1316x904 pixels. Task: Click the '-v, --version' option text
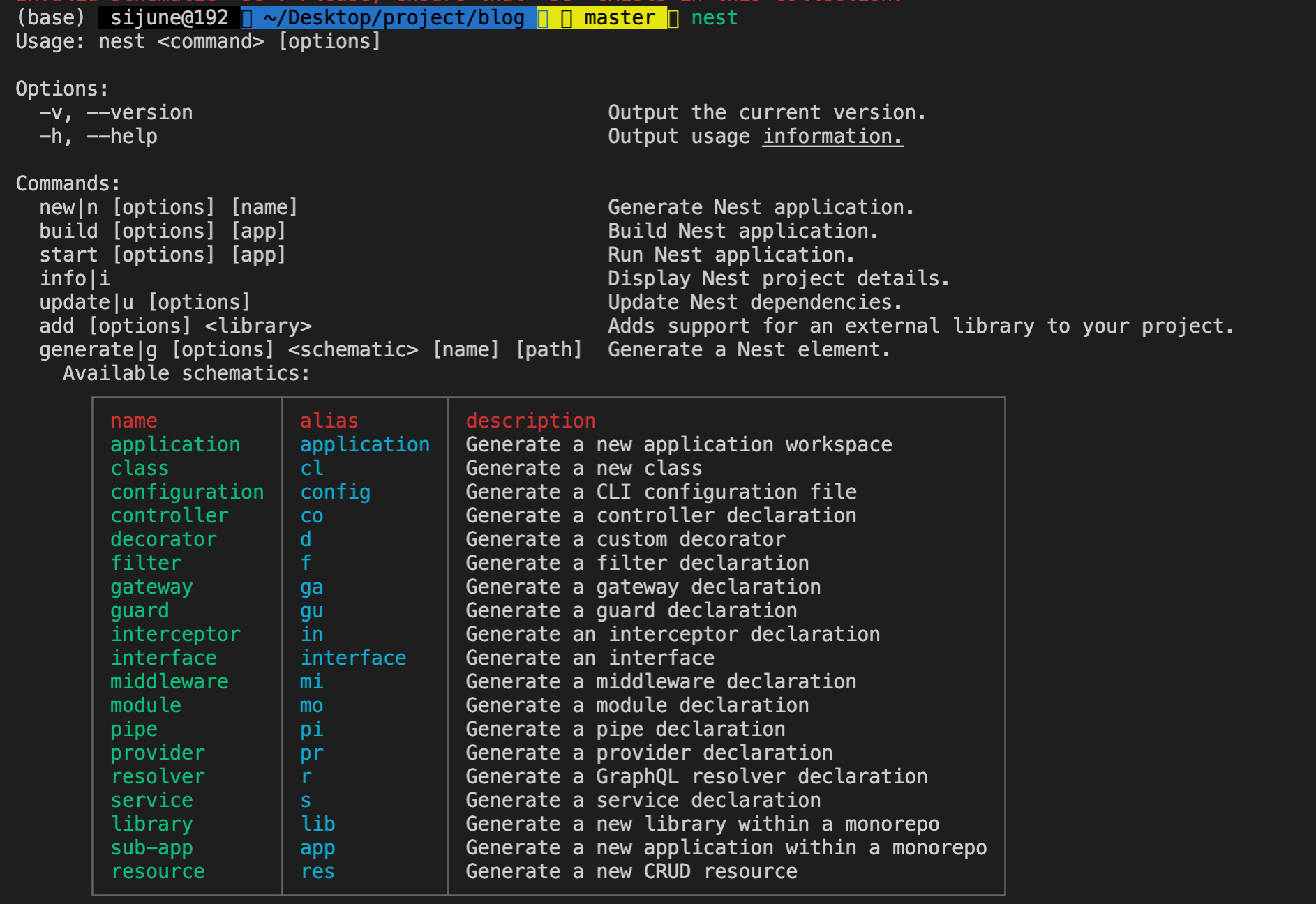116,112
